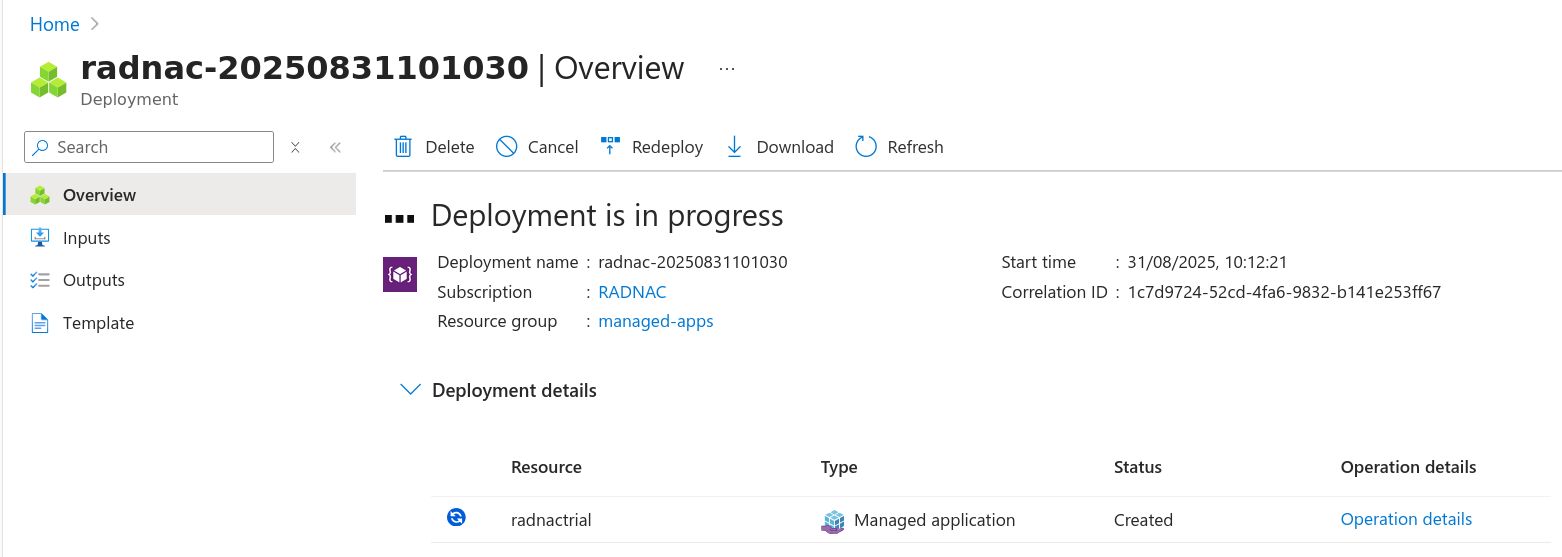Click the Redeploy toolbar button
The height and width of the screenshot is (557, 1562).
(x=652, y=147)
